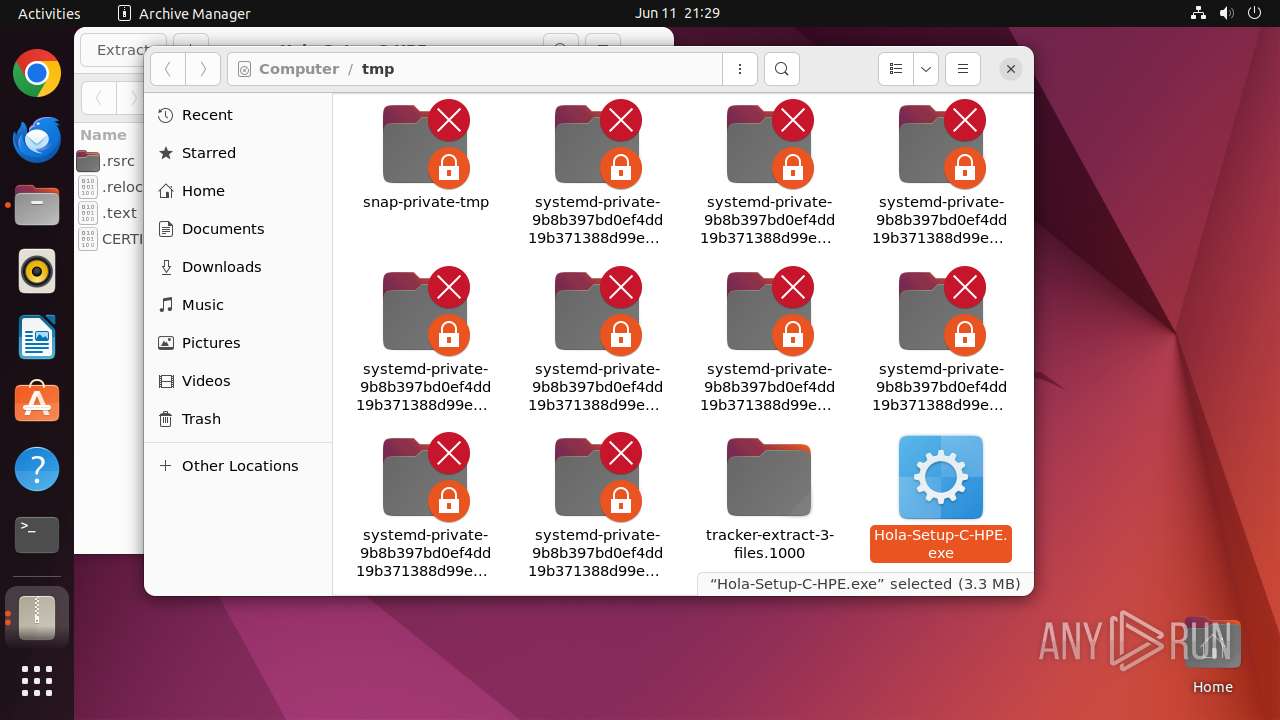
Task: Go forward in Files navigation
Action: click(x=203, y=69)
